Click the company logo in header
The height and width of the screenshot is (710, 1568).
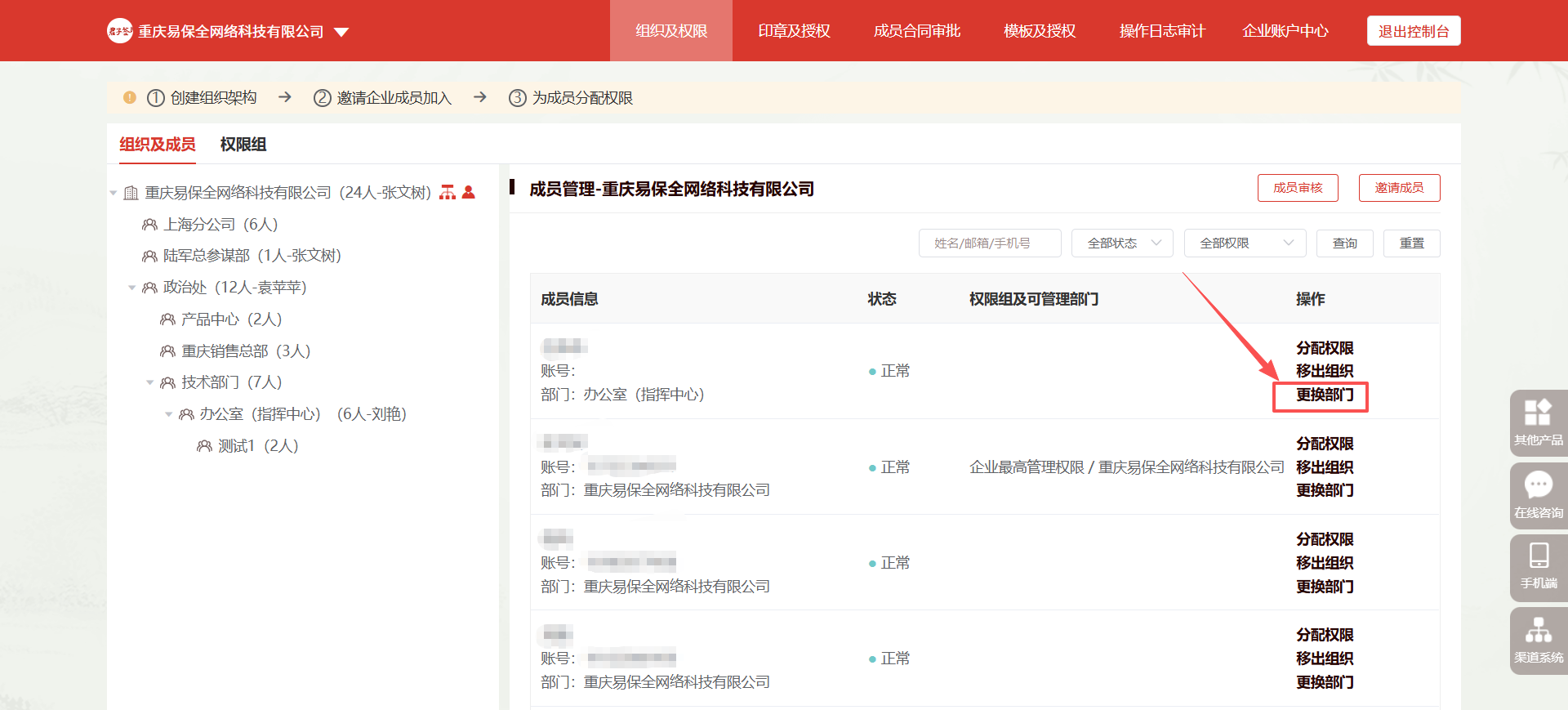click(x=120, y=31)
